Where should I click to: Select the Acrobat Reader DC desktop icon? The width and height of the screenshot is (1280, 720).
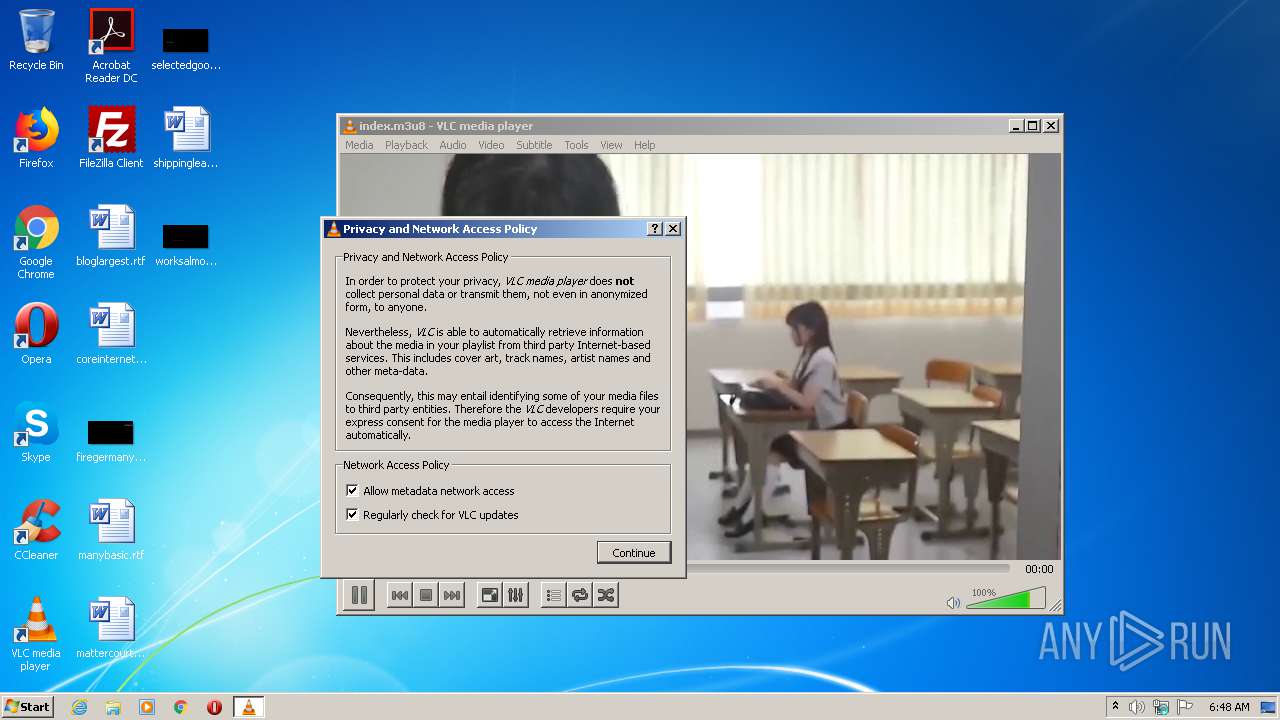coord(111,46)
